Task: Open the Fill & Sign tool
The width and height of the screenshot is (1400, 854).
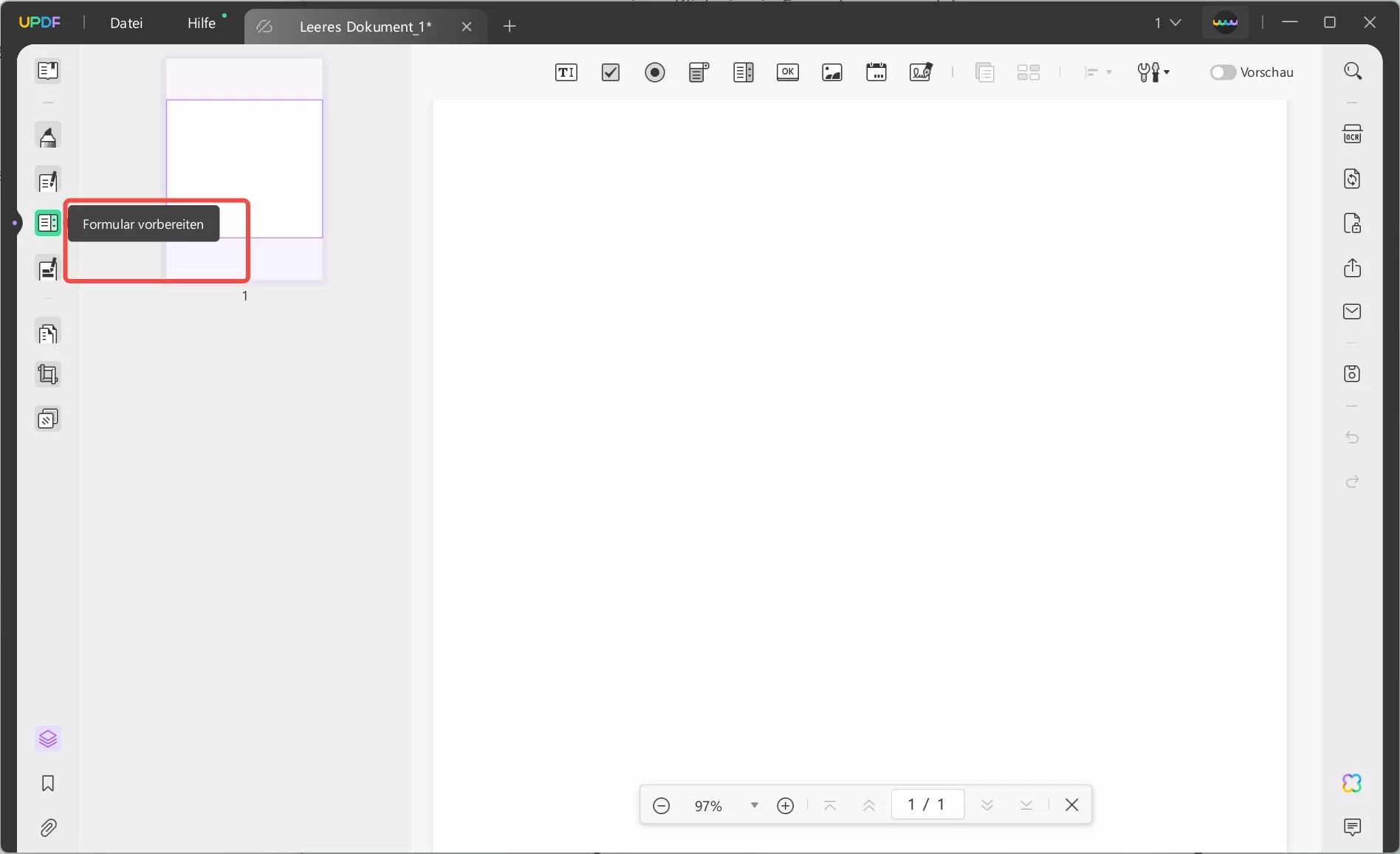Action: 48,269
